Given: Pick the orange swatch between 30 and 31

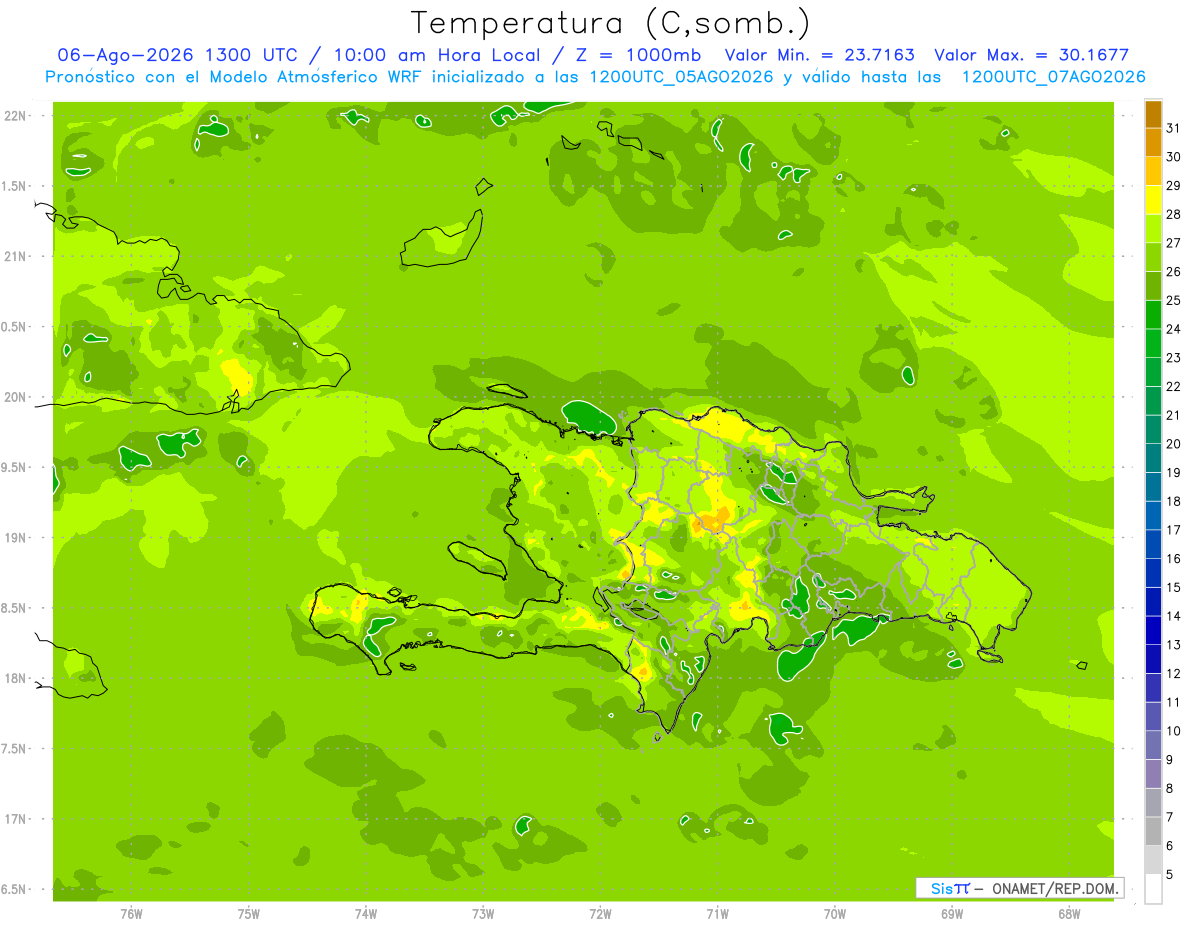Looking at the screenshot, I should tap(1153, 143).
